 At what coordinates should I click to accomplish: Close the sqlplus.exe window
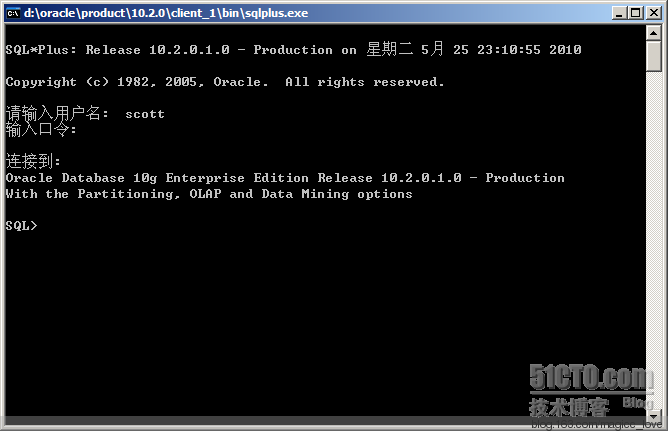[x=654, y=13]
